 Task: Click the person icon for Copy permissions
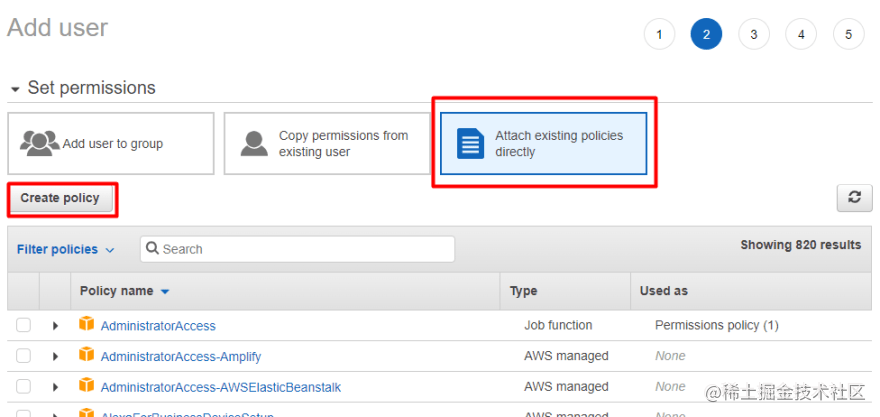(254, 143)
